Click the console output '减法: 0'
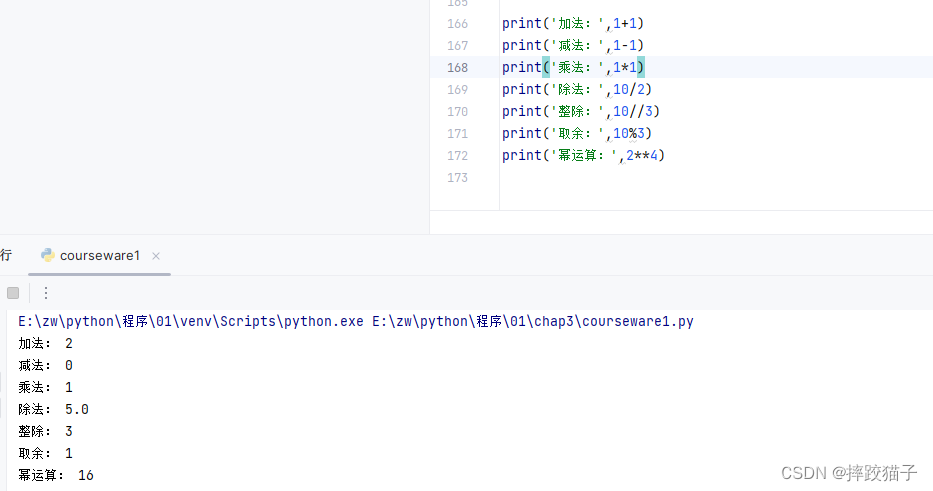Image resolution: width=933 pixels, height=491 pixels. pos(45,366)
